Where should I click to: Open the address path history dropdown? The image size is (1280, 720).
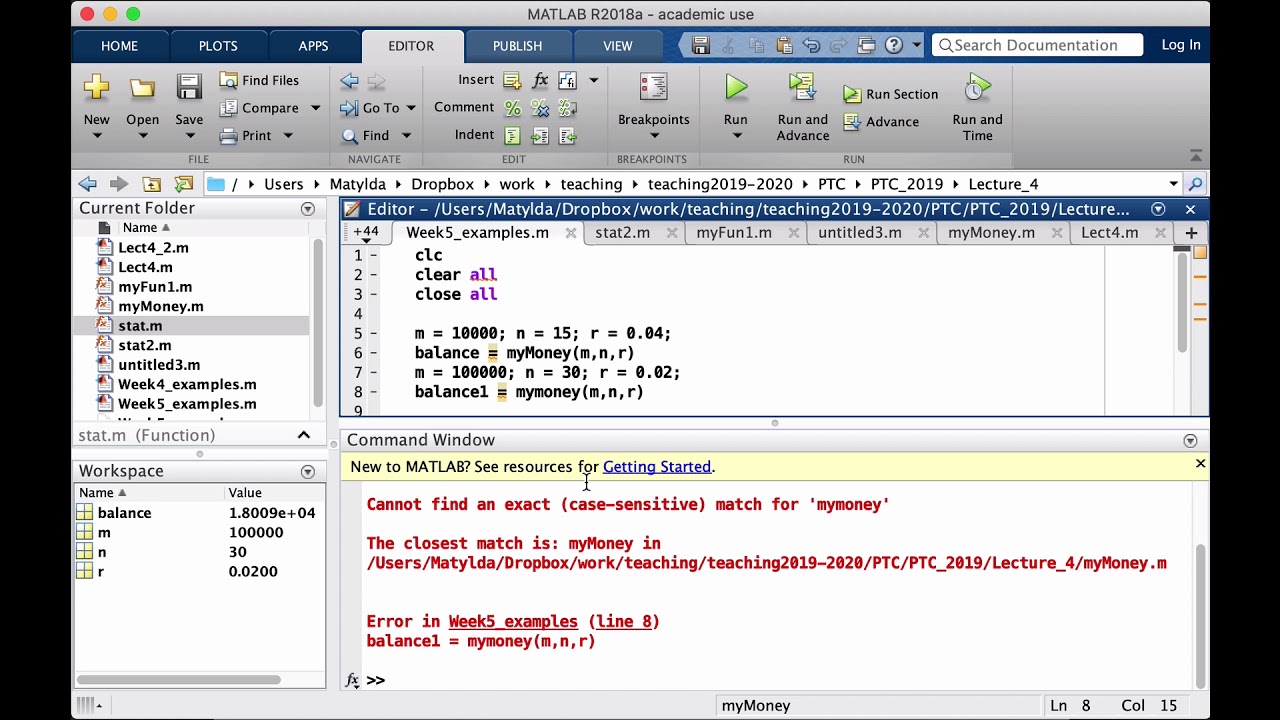click(x=1173, y=184)
